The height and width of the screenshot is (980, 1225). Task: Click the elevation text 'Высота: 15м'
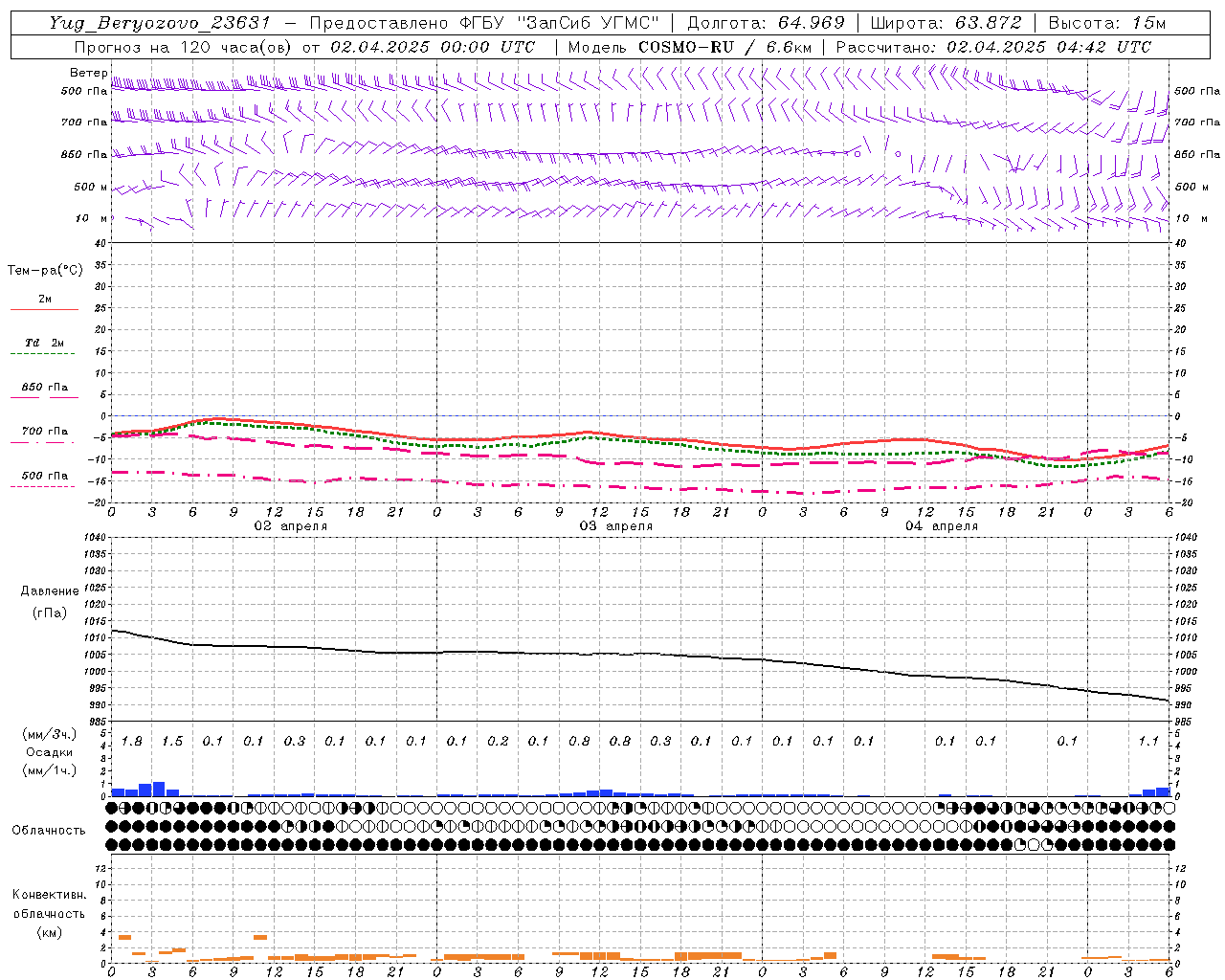click(1107, 23)
